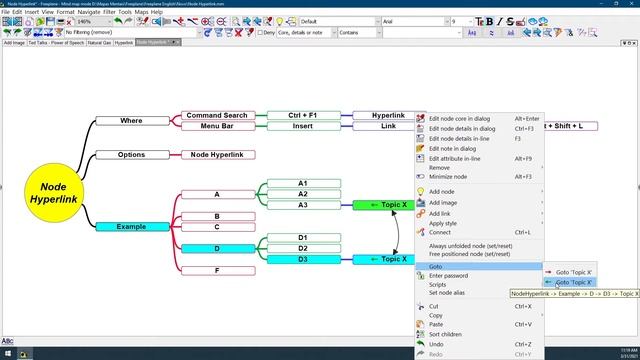Click the Freeplane icon in the taskbar
This screenshot has width=640, height=360.
(24, 354)
